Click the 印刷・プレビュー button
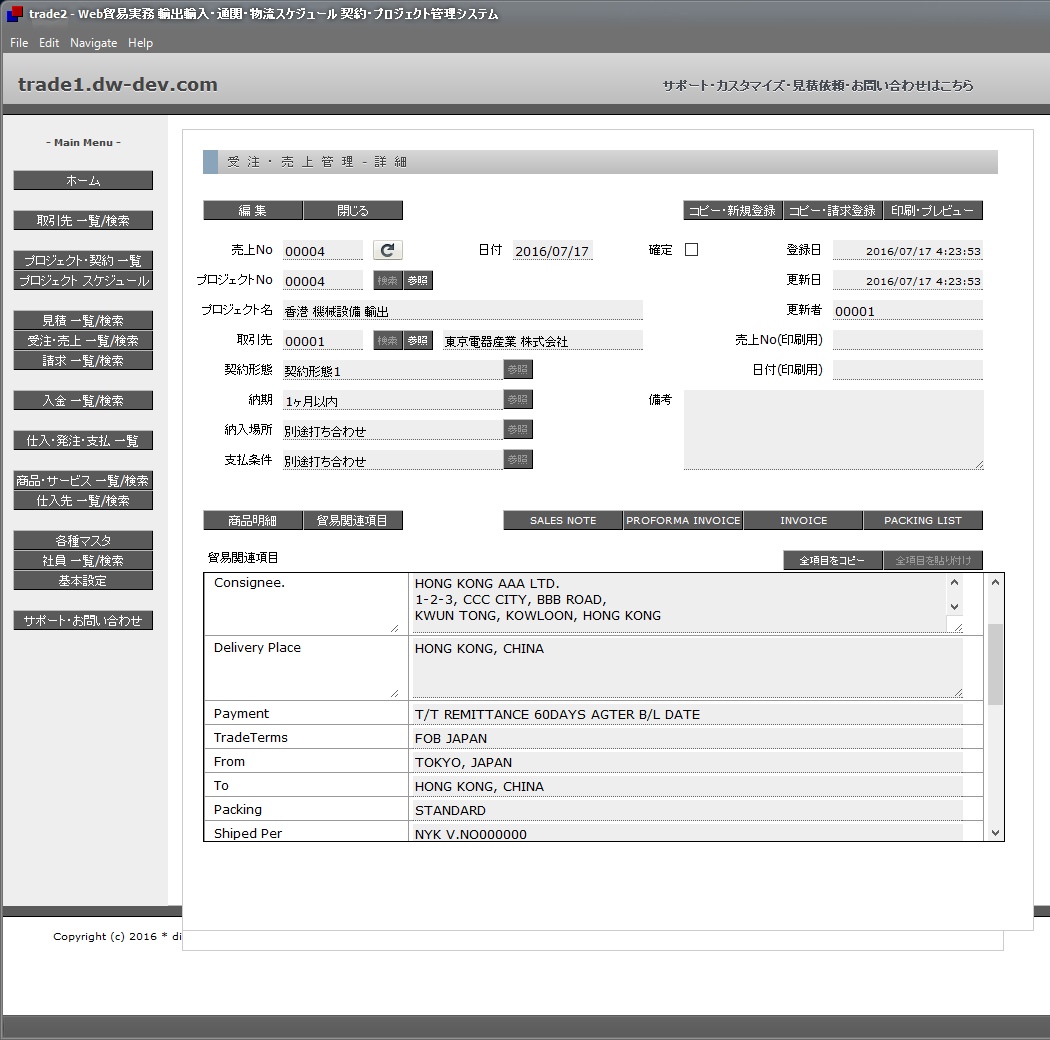This screenshot has height=1040, width=1050. coord(932,210)
